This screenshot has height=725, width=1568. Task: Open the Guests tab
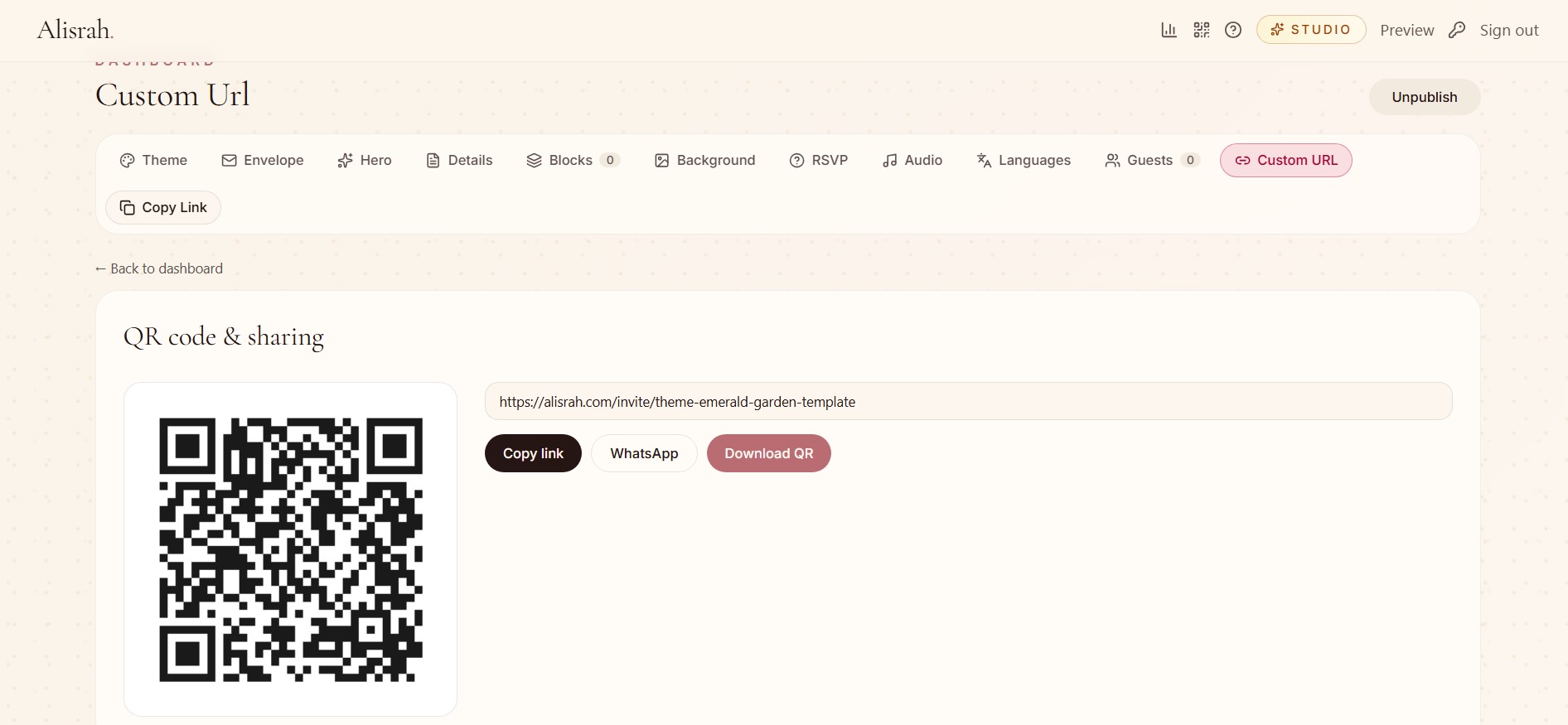coord(1153,160)
